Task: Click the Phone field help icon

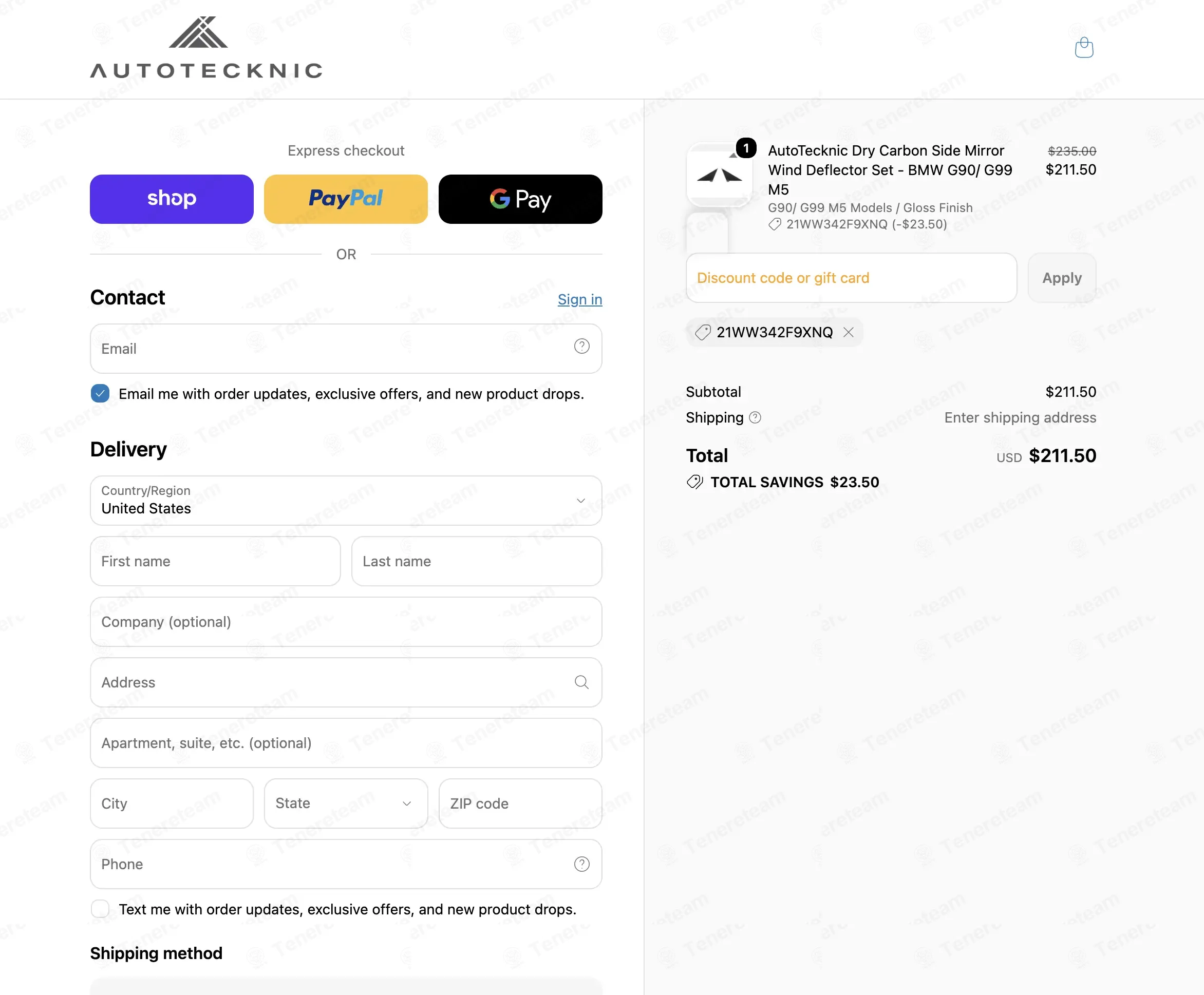Action: click(581, 864)
